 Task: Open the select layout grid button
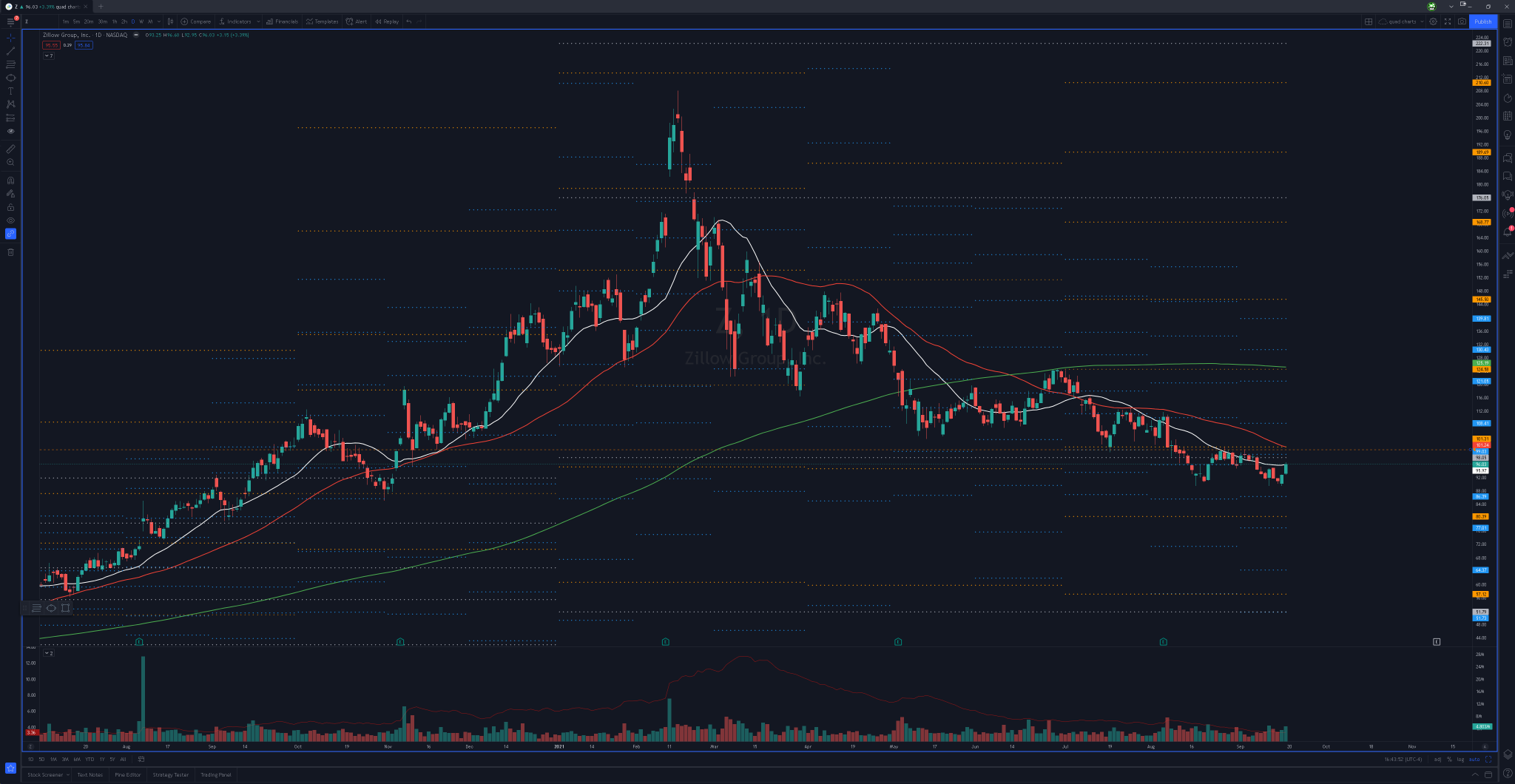pos(1368,21)
